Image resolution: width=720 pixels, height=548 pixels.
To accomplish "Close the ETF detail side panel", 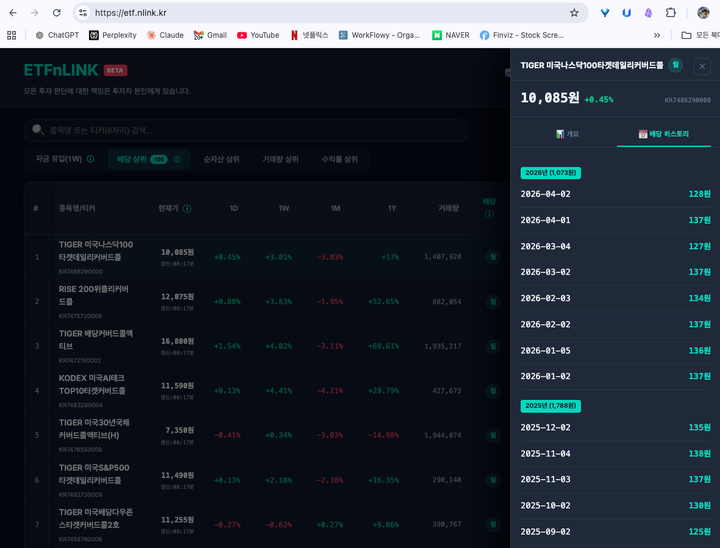I will pos(702,66).
